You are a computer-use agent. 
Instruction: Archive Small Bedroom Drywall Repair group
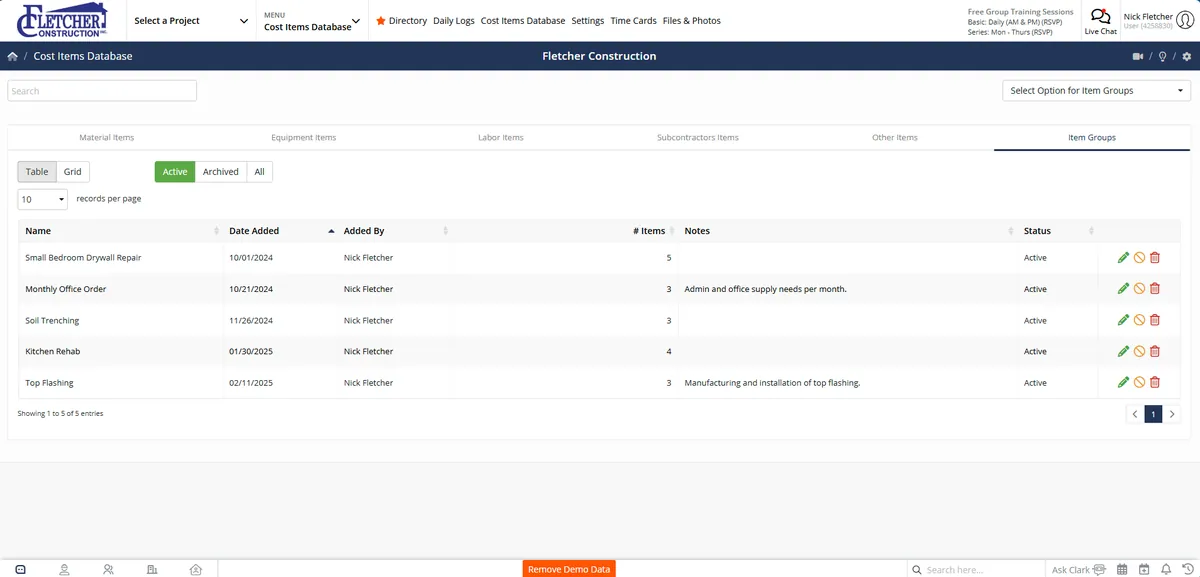tap(1139, 258)
